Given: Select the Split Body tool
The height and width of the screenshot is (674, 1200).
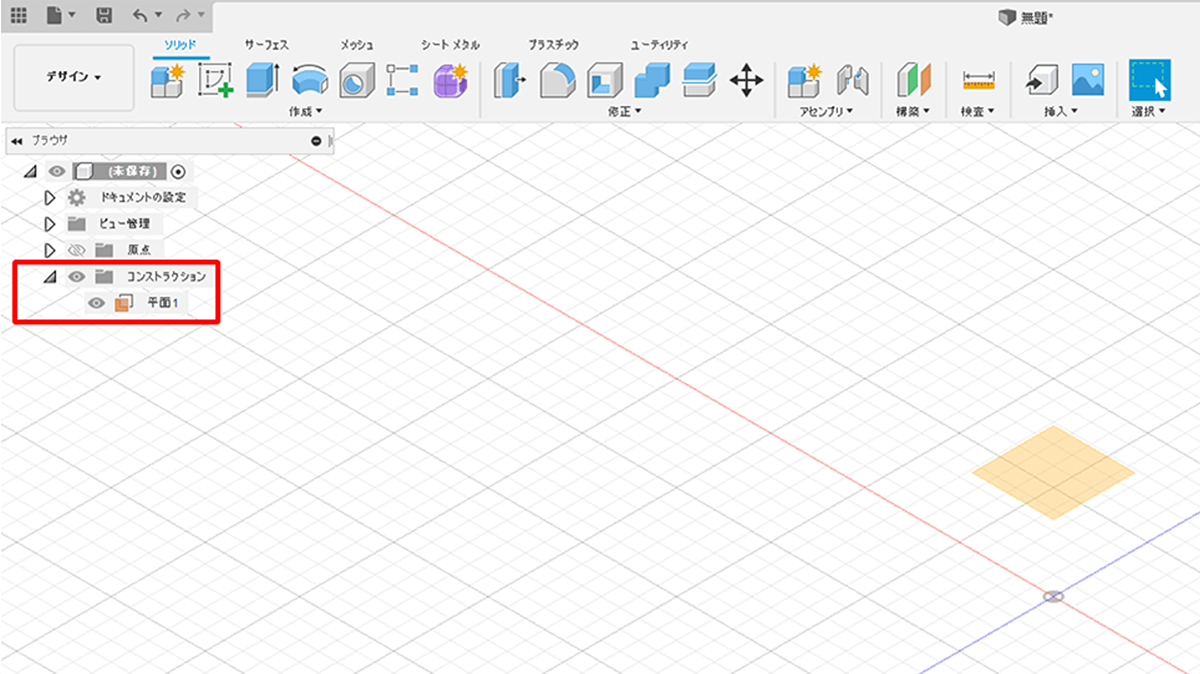Looking at the screenshot, I should 699,80.
